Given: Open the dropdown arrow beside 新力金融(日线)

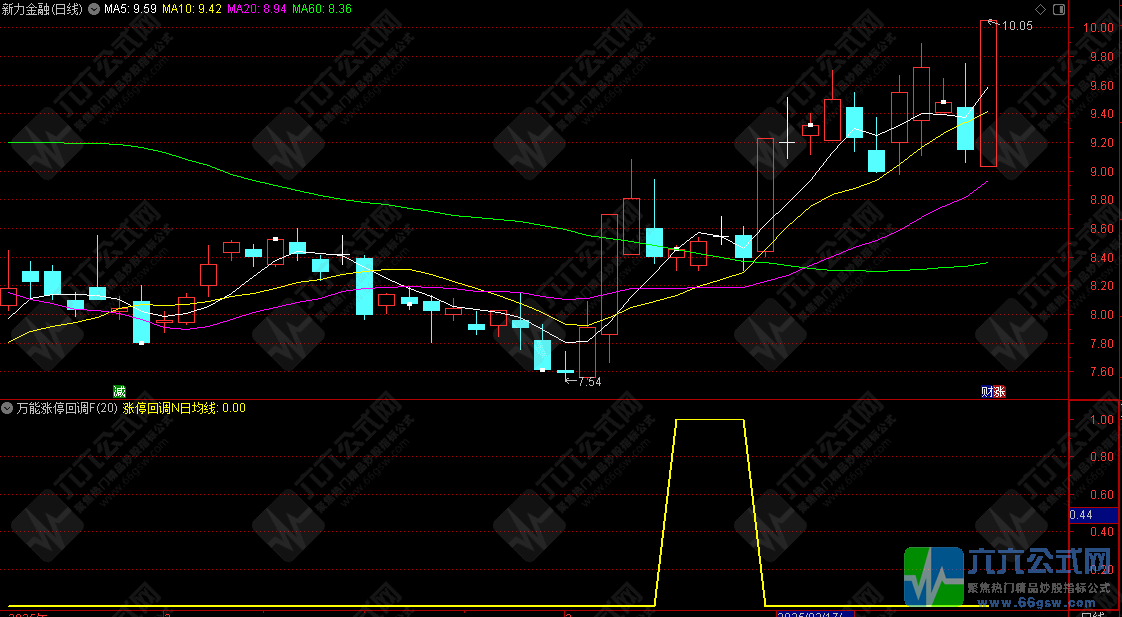Looking at the screenshot, I should 94,9.
